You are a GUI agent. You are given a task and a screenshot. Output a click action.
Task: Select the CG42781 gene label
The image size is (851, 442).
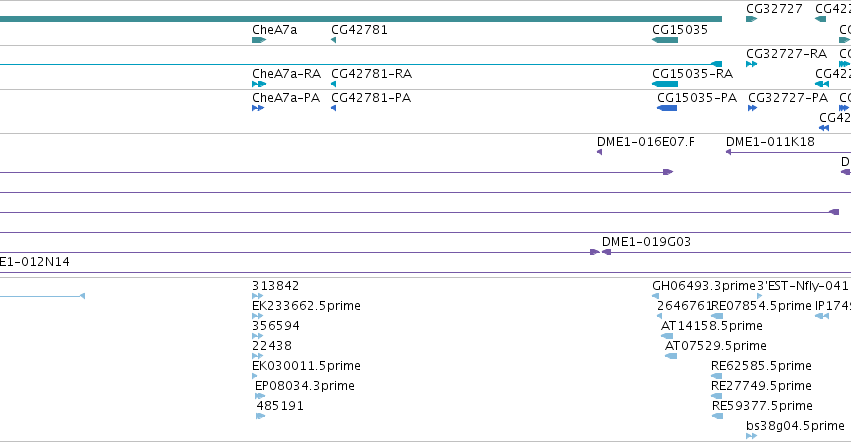tap(359, 30)
